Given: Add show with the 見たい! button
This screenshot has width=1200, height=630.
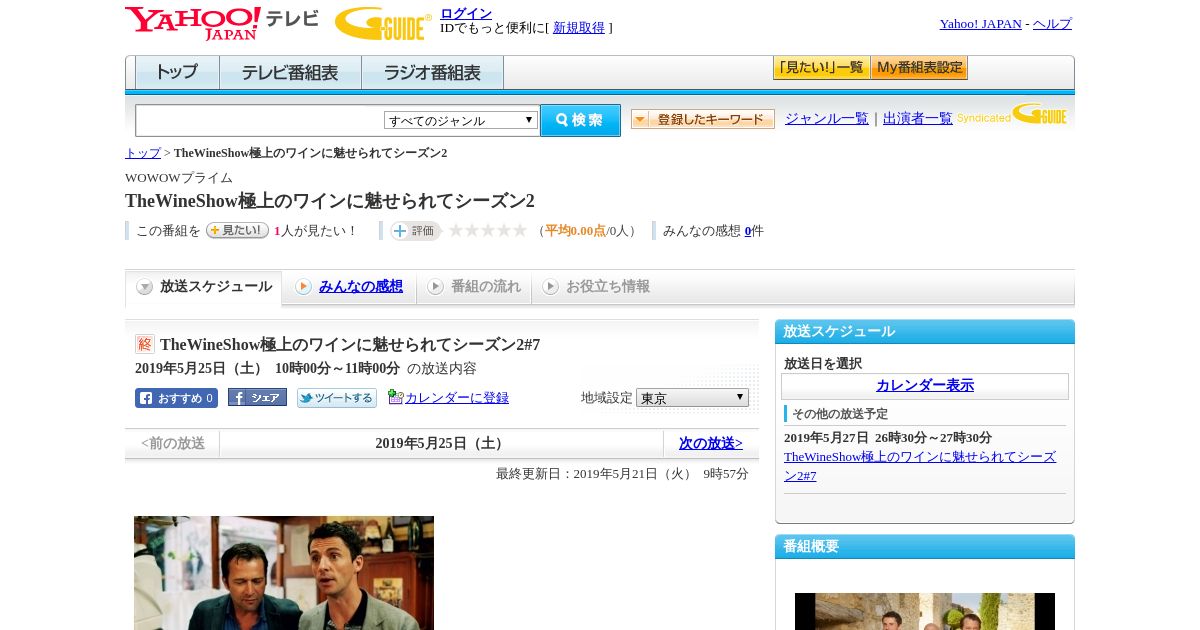Looking at the screenshot, I should coord(237,230).
